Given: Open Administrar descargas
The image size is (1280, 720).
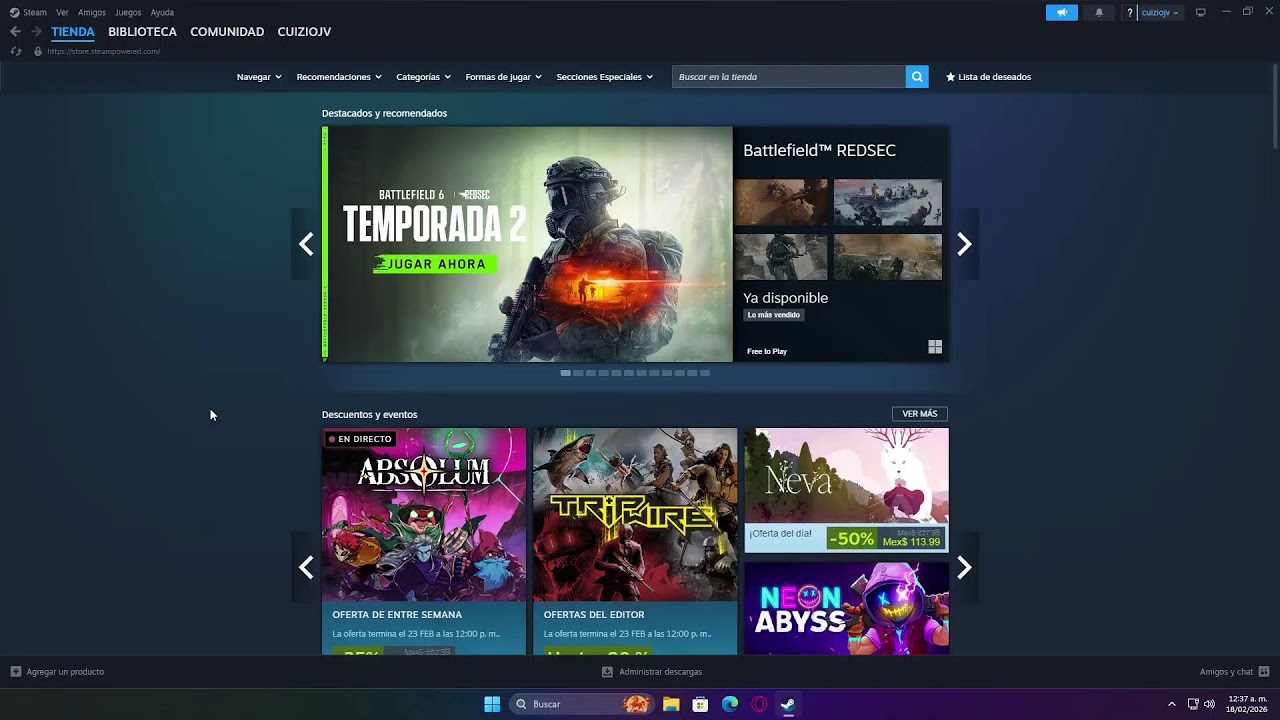Looking at the screenshot, I should (660, 672).
